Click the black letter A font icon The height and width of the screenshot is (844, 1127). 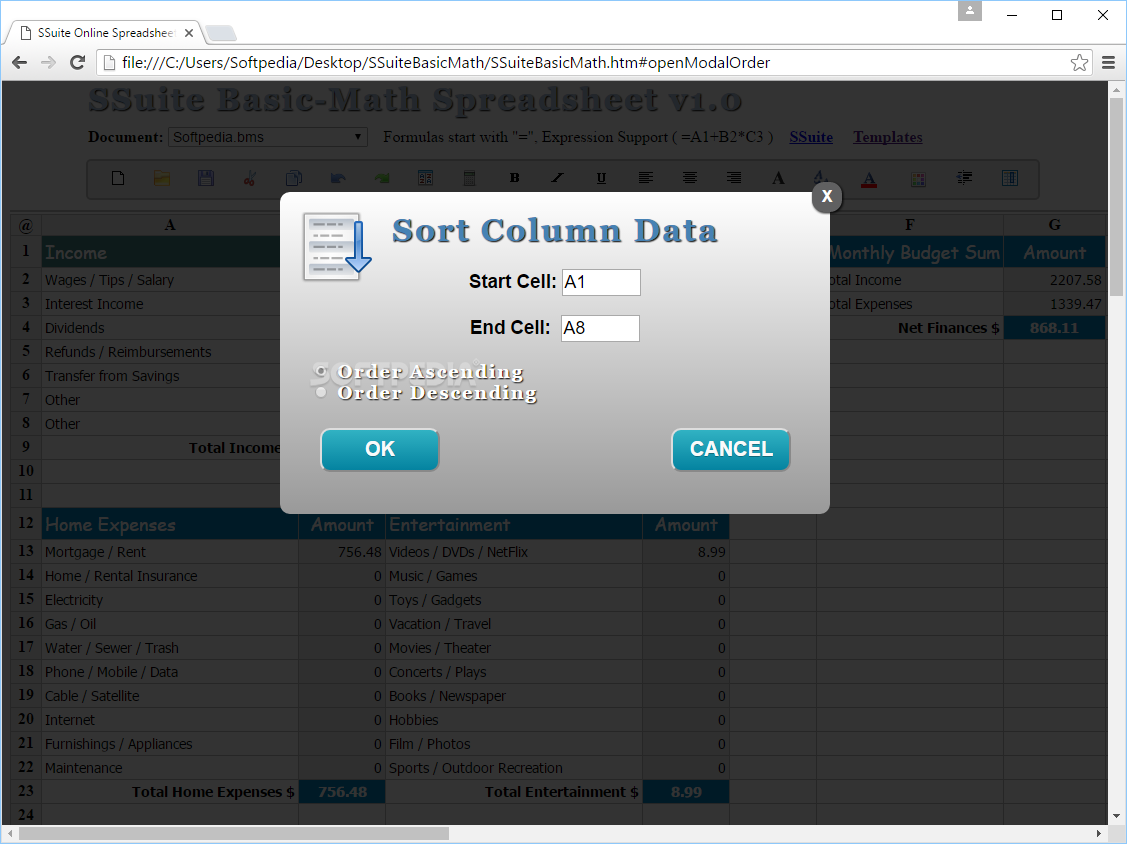(778, 178)
